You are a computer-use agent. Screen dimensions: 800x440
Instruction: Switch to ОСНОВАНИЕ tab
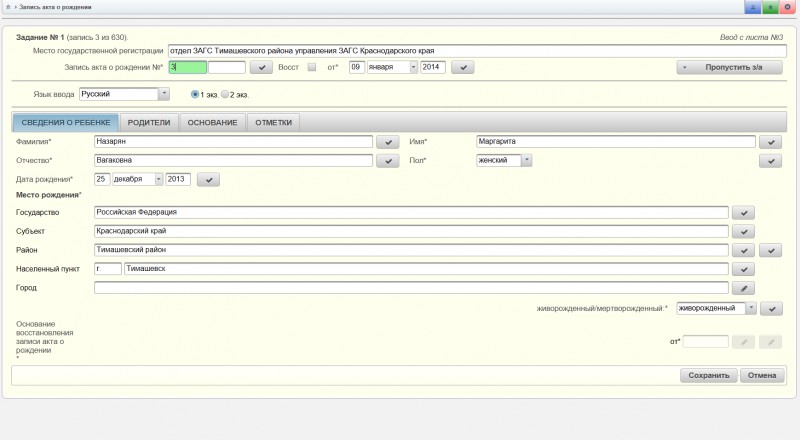(x=212, y=123)
